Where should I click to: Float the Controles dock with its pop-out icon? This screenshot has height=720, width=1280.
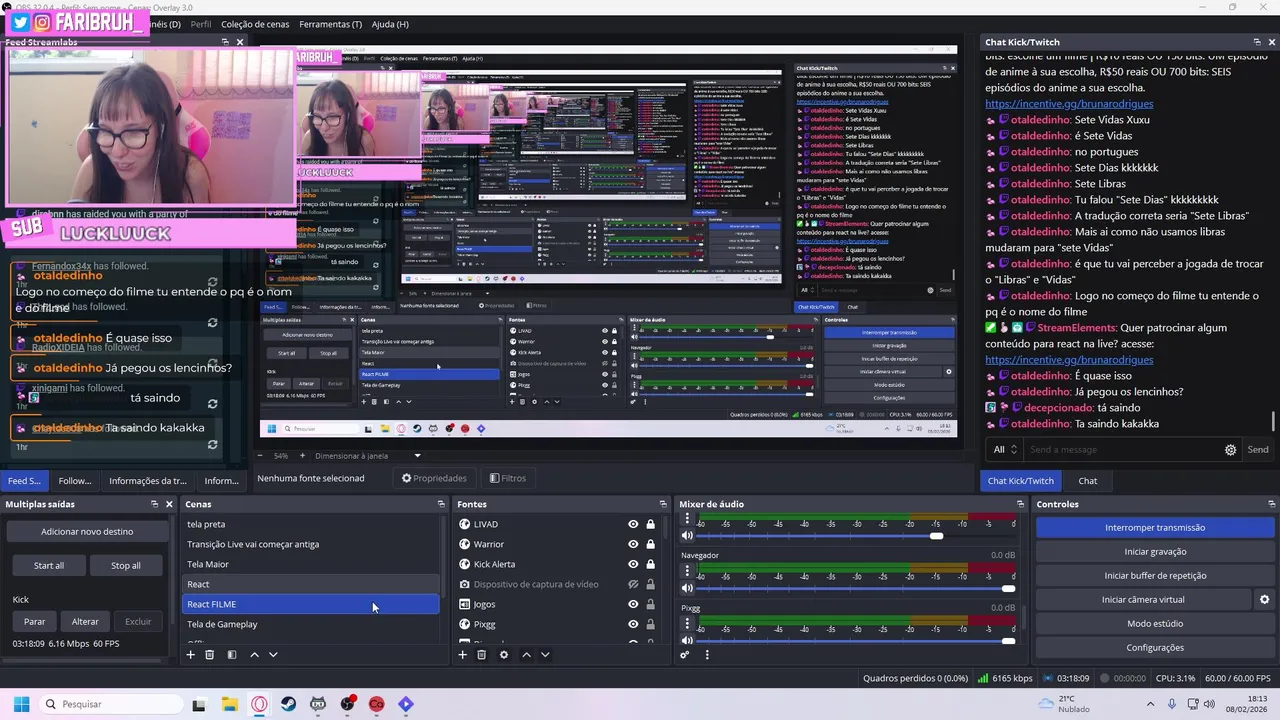click(x=1271, y=504)
